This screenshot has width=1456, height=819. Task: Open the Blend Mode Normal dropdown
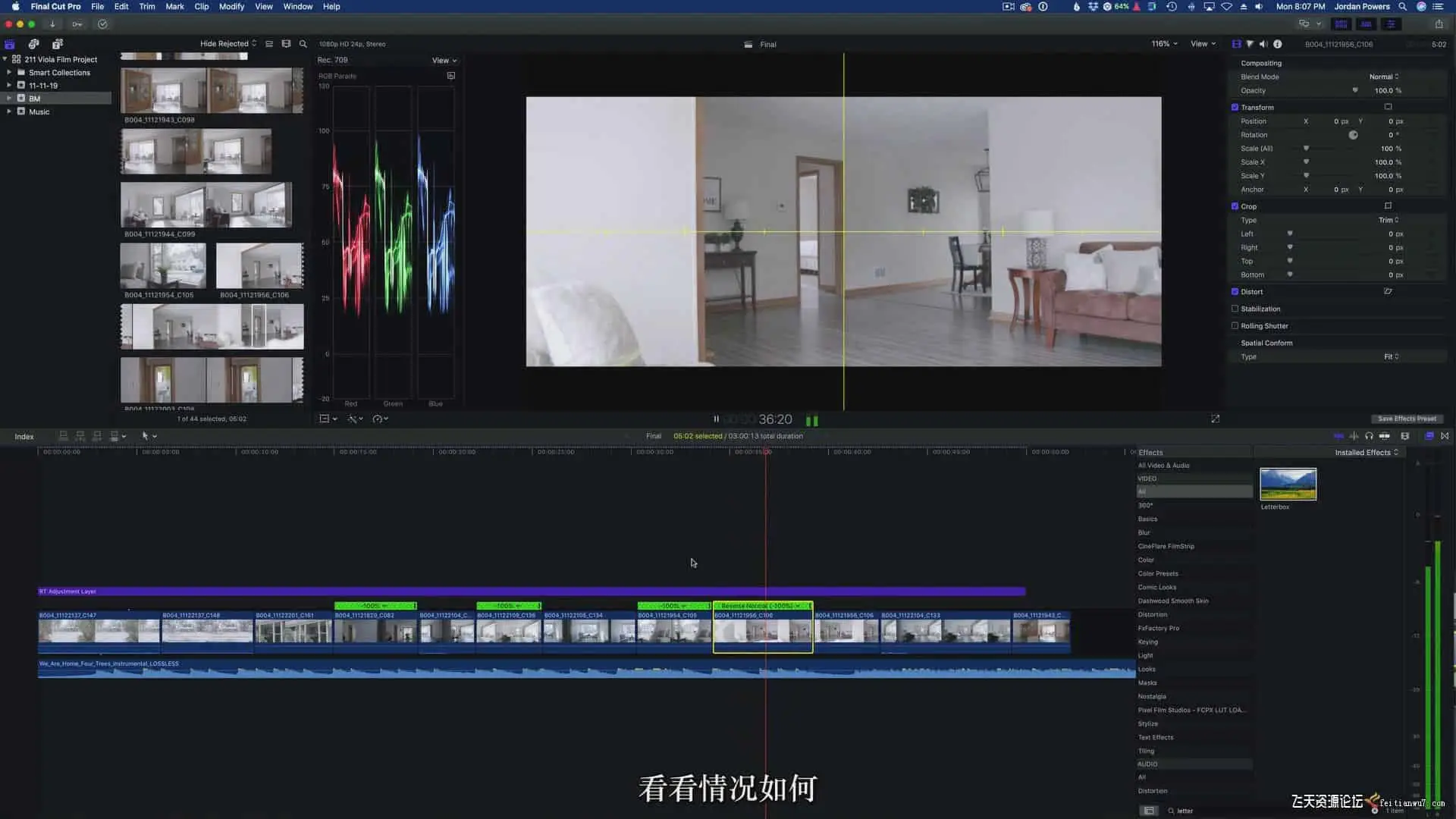1384,77
